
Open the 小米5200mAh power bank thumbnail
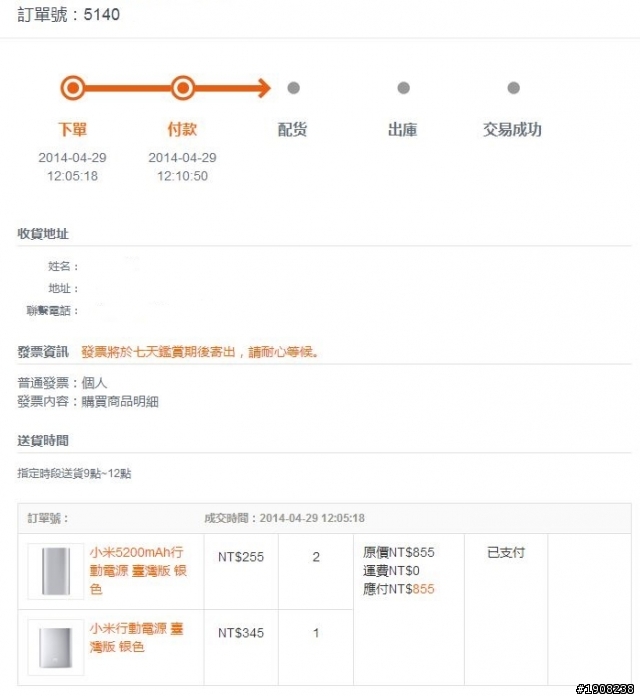(x=56, y=571)
